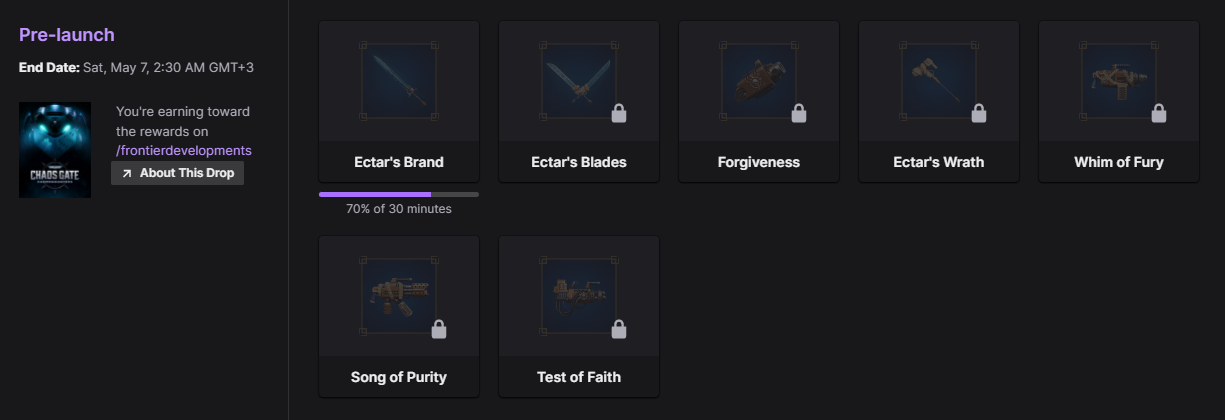The image size is (1225, 420).
Task: Click the About This Drop button
Action: tap(177, 173)
